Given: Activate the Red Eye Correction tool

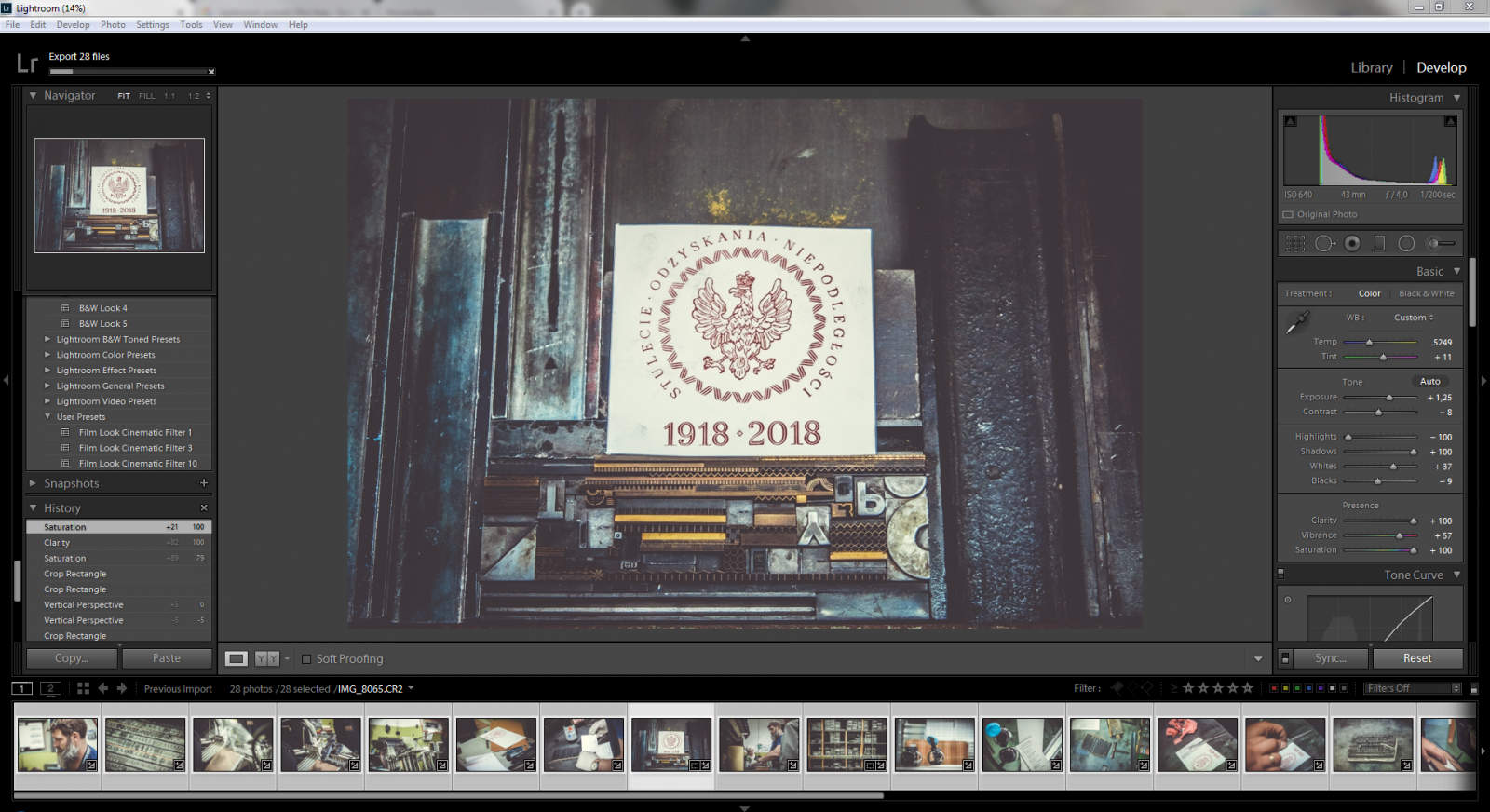Looking at the screenshot, I should [1352, 244].
